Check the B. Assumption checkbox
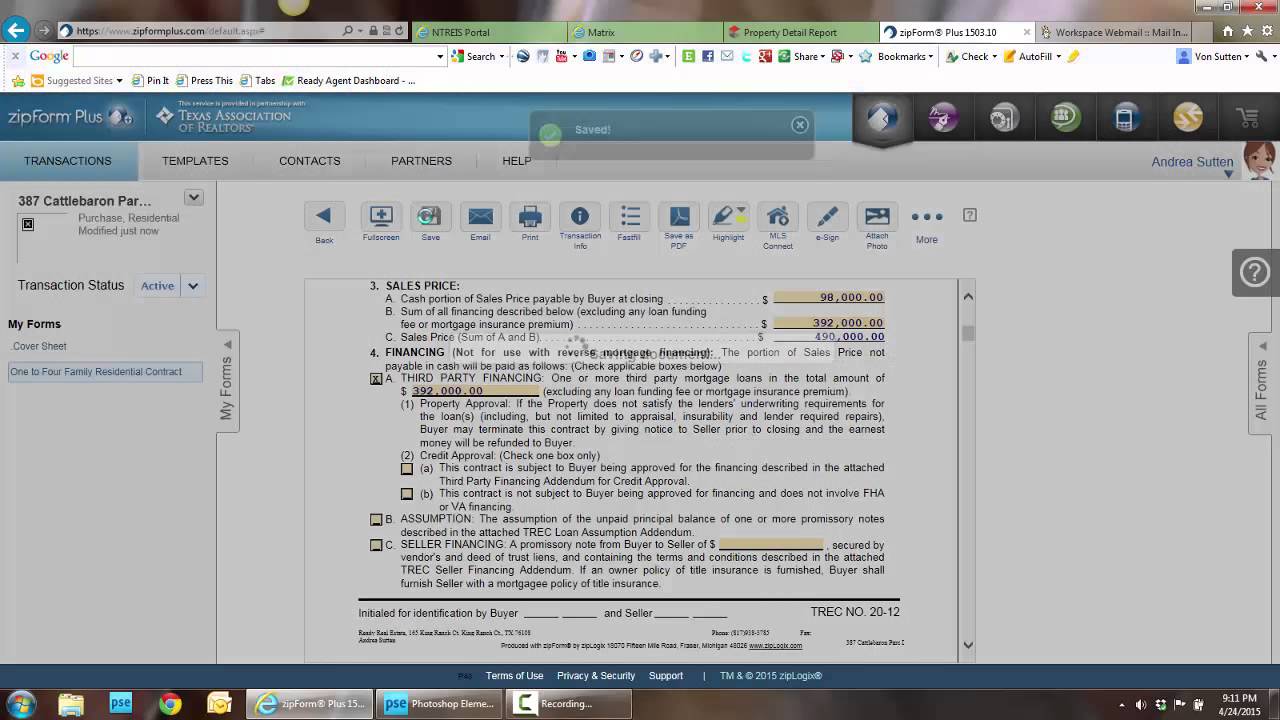The image size is (1280, 720). point(376,520)
